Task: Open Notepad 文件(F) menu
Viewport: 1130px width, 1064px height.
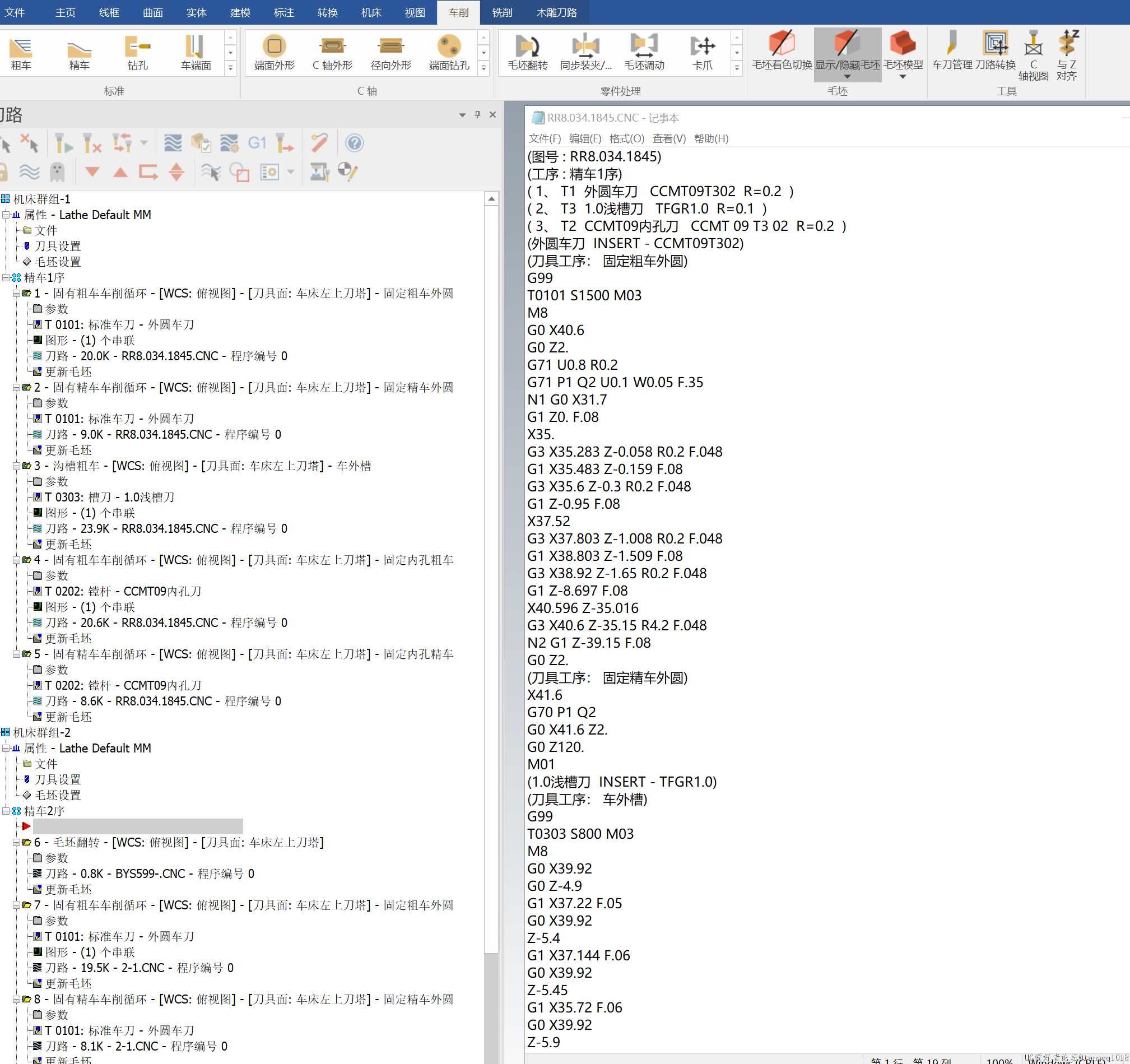Action: click(x=545, y=138)
